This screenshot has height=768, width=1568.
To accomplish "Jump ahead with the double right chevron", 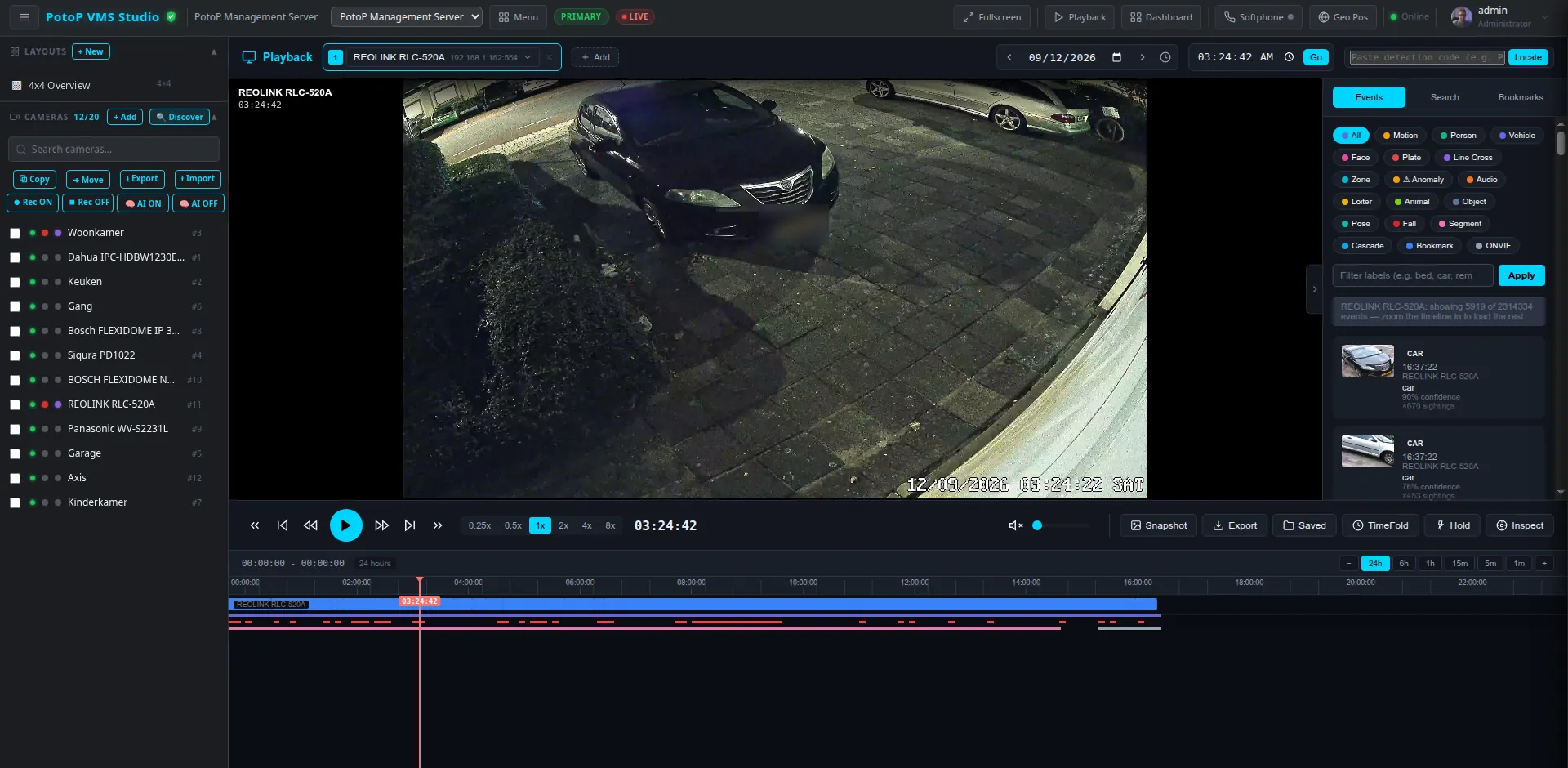I will (x=438, y=525).
